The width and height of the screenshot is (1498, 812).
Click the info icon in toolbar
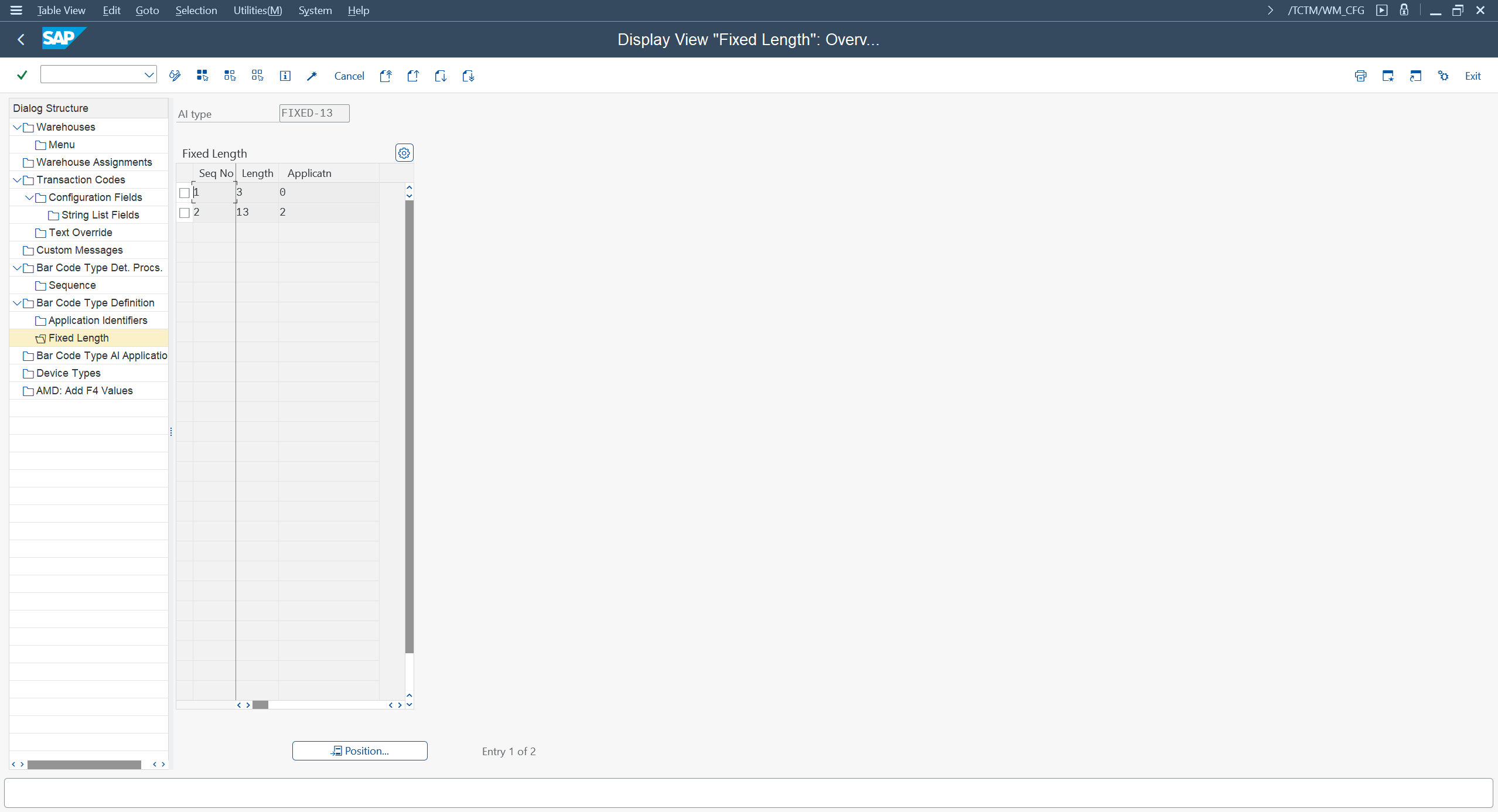pyautogui.click(x=285, y=76)
